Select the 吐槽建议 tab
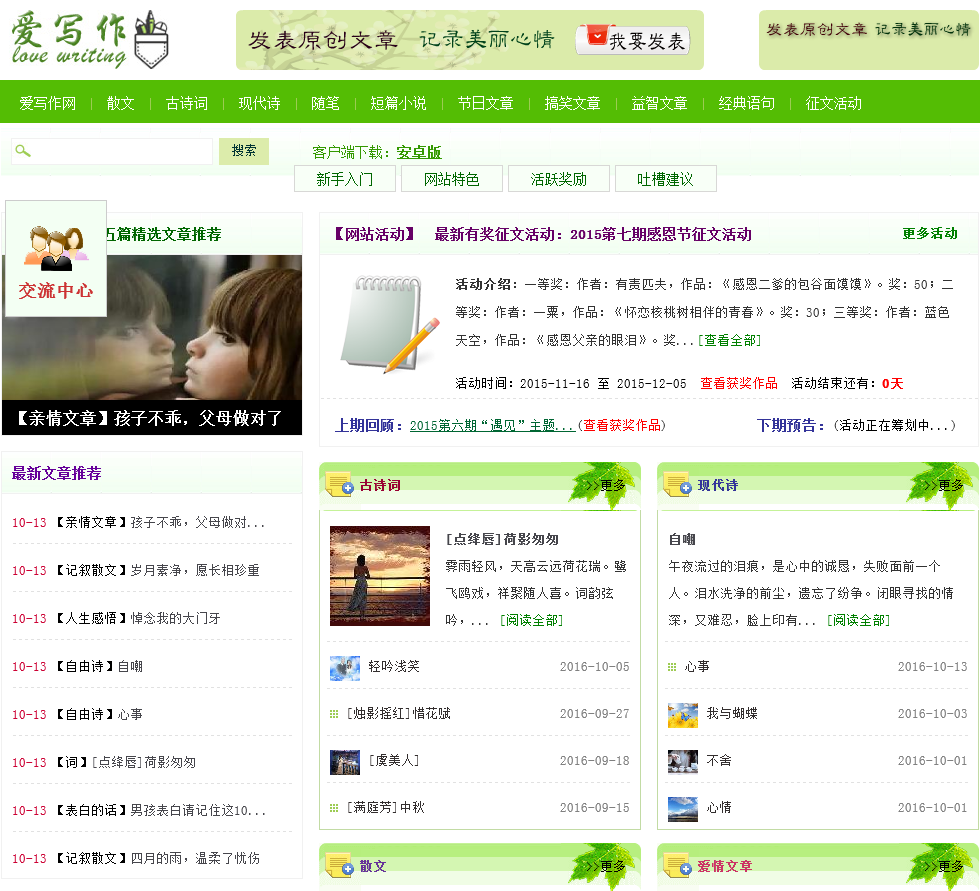 tap(665, 179)
